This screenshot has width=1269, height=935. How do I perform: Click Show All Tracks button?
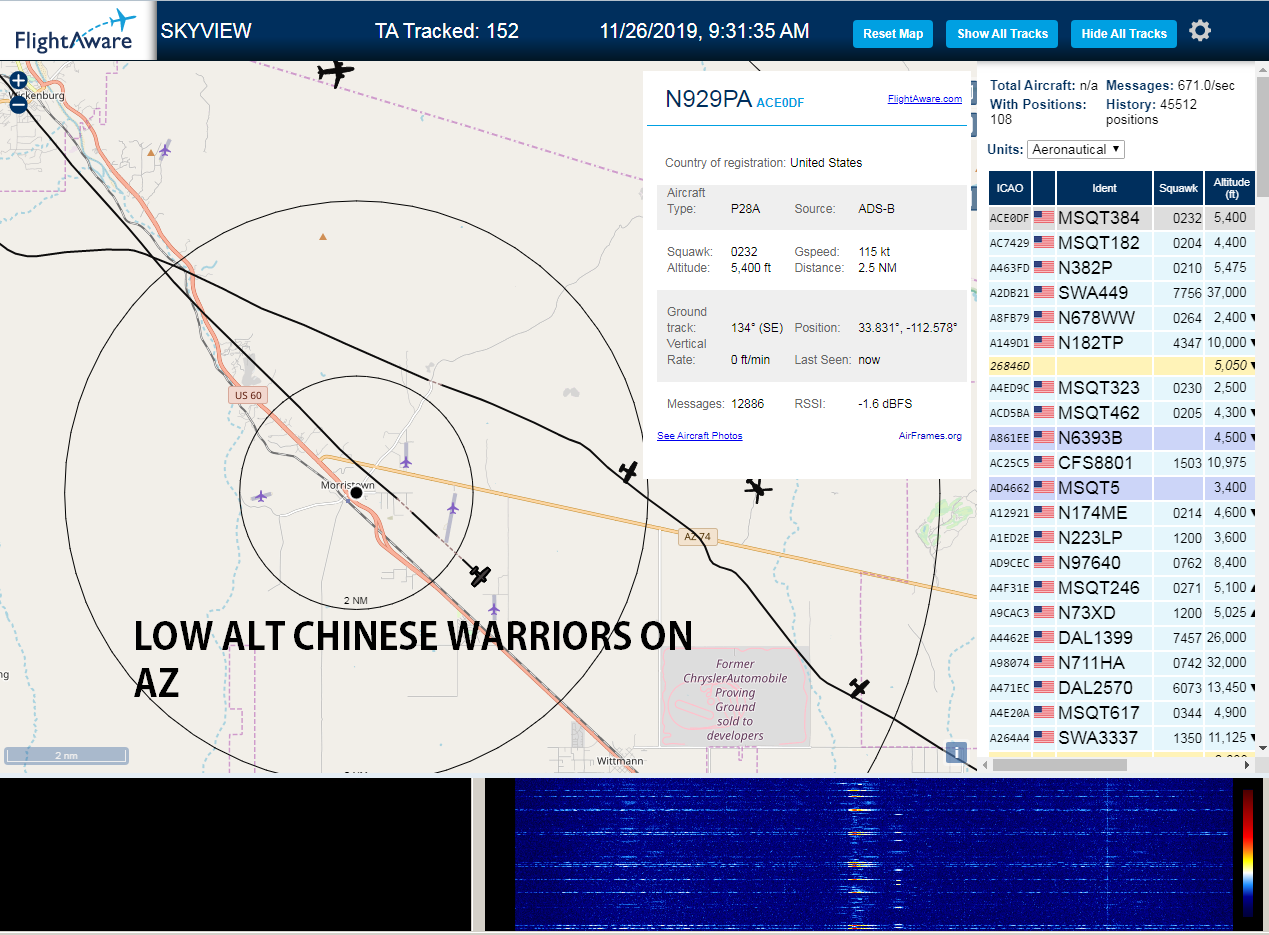pyautogui.click(x=1002, y=33)
